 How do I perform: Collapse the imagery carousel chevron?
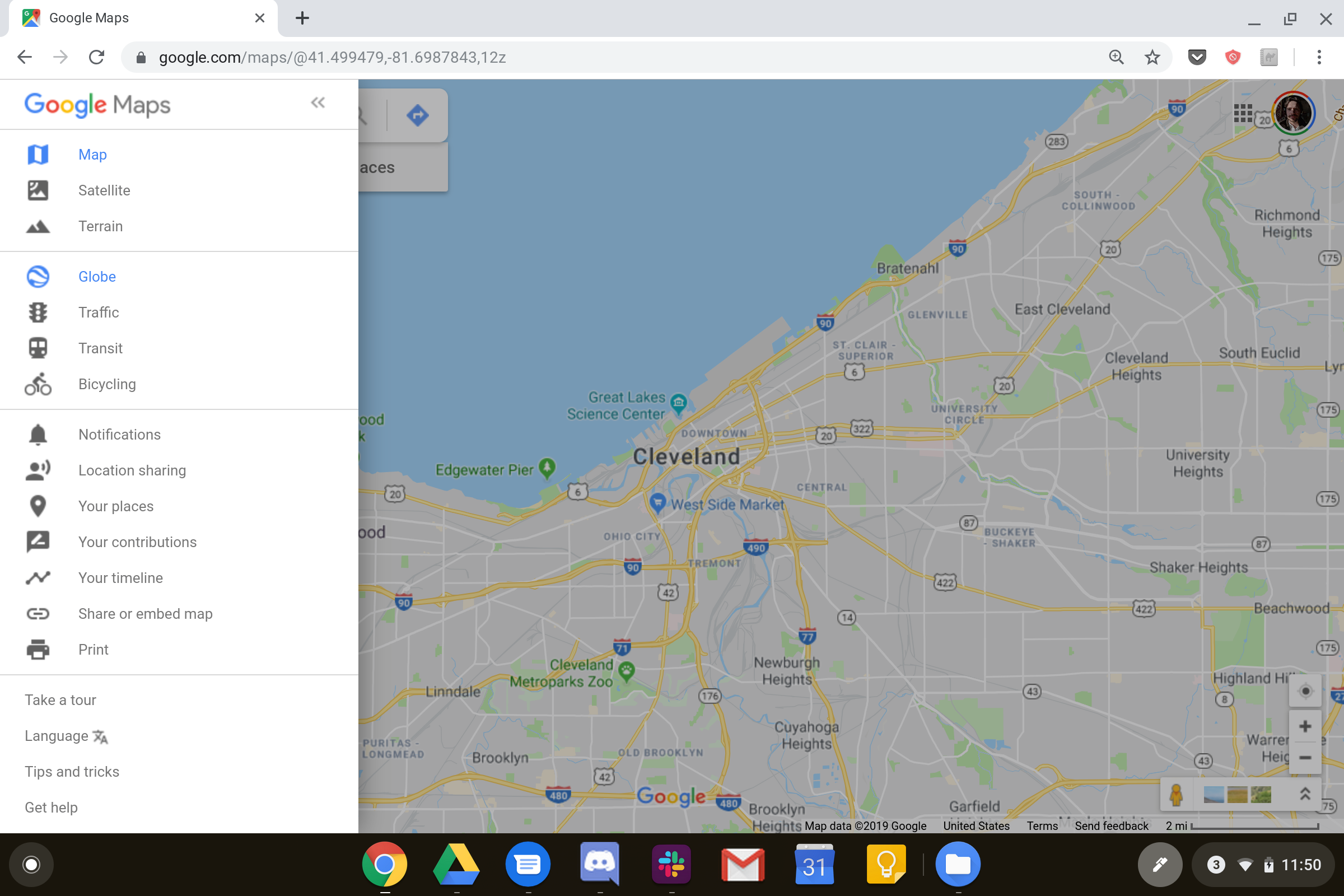(1305, 794)
